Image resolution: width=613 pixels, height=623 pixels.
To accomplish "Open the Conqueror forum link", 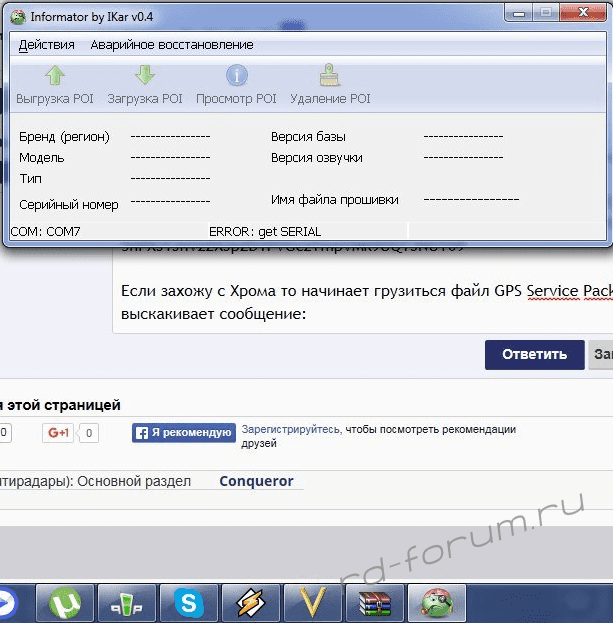I will coord(256,481).
